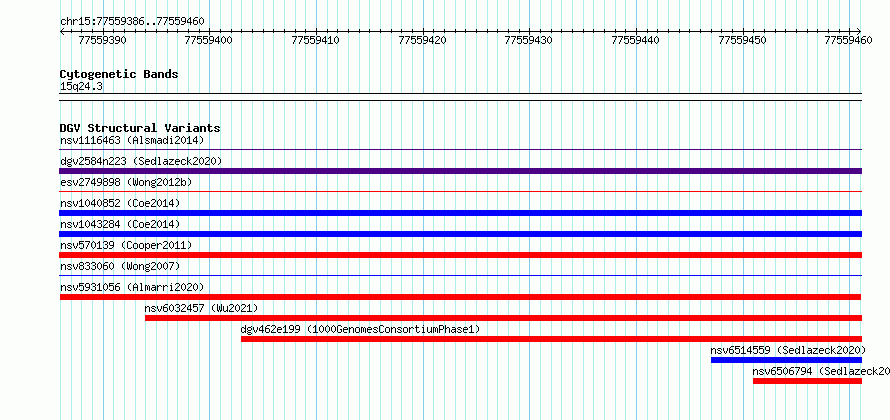890x420 pixels.
Task: Click the nsv6514559 (Sedlazeck2020) label
Action: [788, 350]
